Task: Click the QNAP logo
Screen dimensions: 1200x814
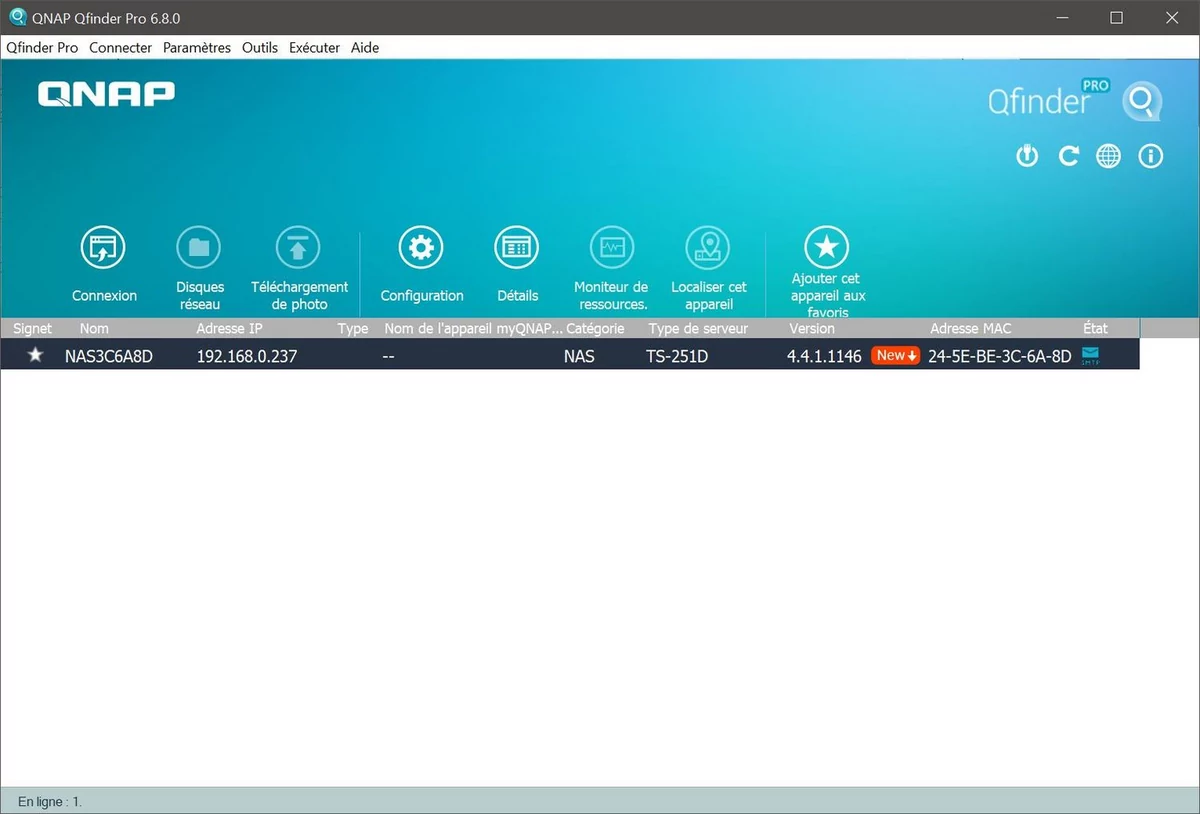Action: [106, 94]
